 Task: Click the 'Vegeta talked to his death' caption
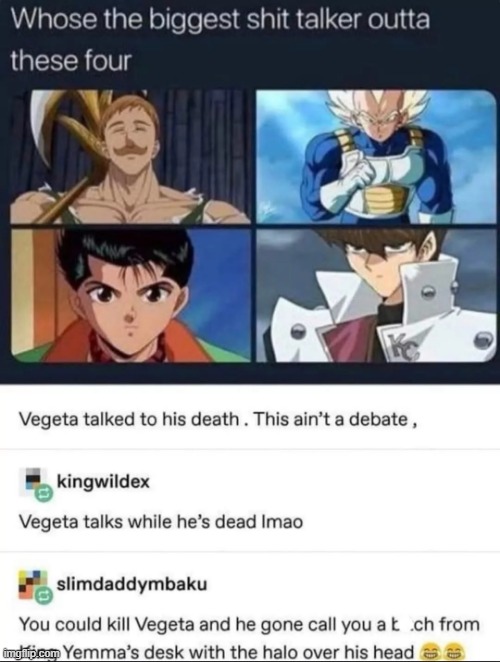pyautogui.click(x=218, y=419)
